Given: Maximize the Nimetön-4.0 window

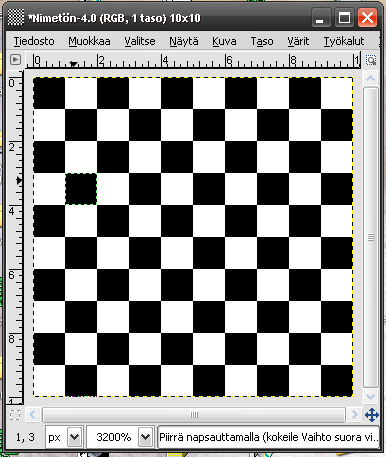Looking at the screenshot, I should click(x=344, y=18).
